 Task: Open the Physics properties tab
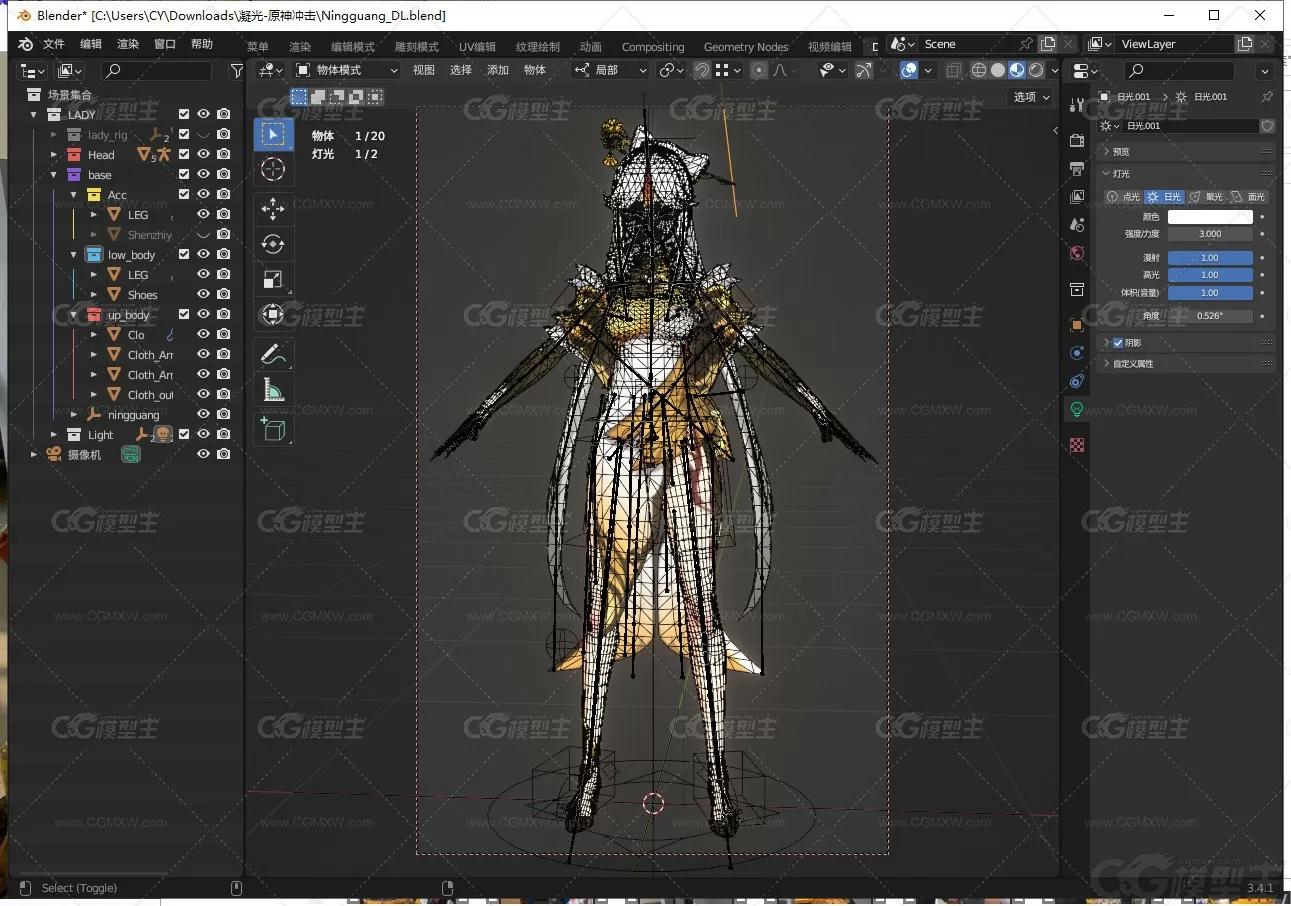click(x=1077, y=353)
